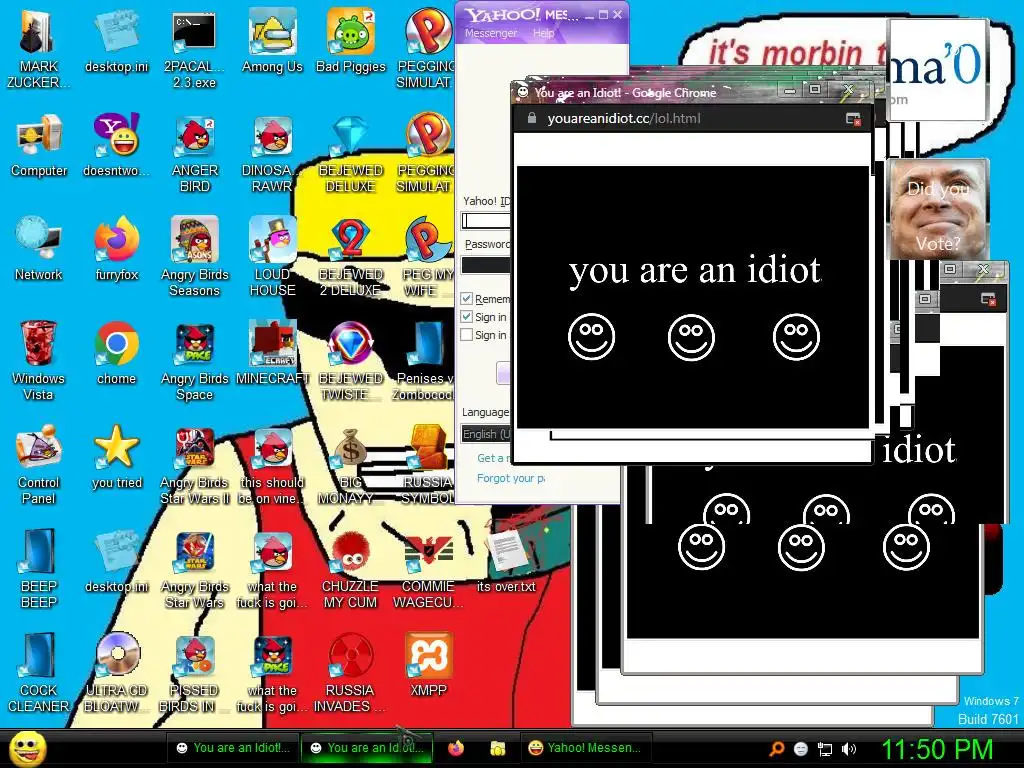
Task: Open the Messenger menu in Yahoo Messenger
Action: pyautogui.click(x=490, y=33)
